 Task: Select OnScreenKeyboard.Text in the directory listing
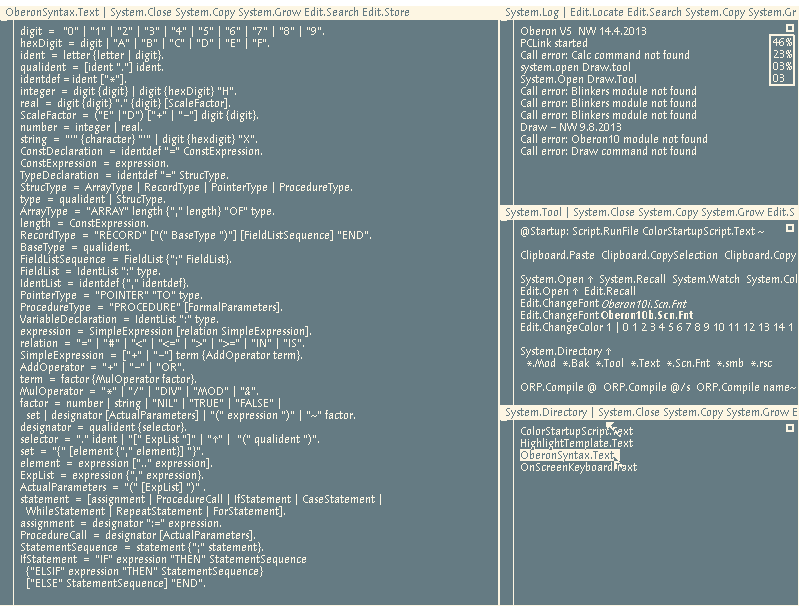tap(578, 467)
